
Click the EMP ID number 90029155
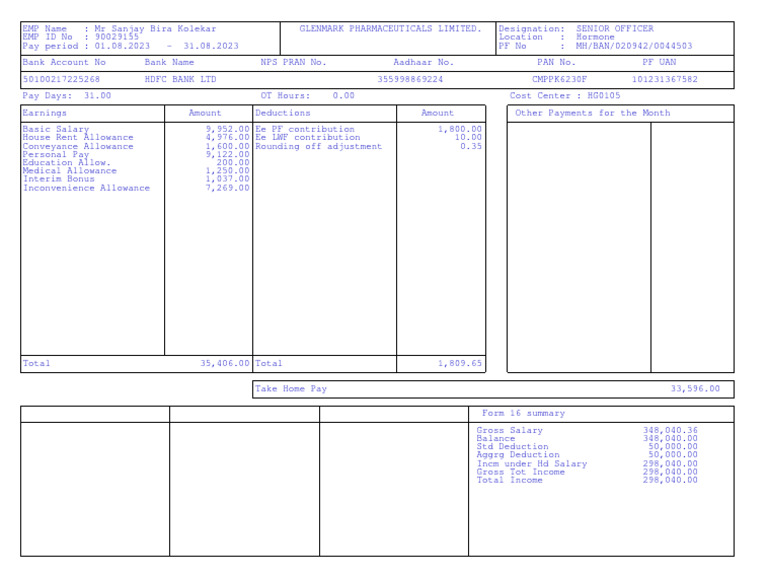pyautogui.click(x=117, y=37)
